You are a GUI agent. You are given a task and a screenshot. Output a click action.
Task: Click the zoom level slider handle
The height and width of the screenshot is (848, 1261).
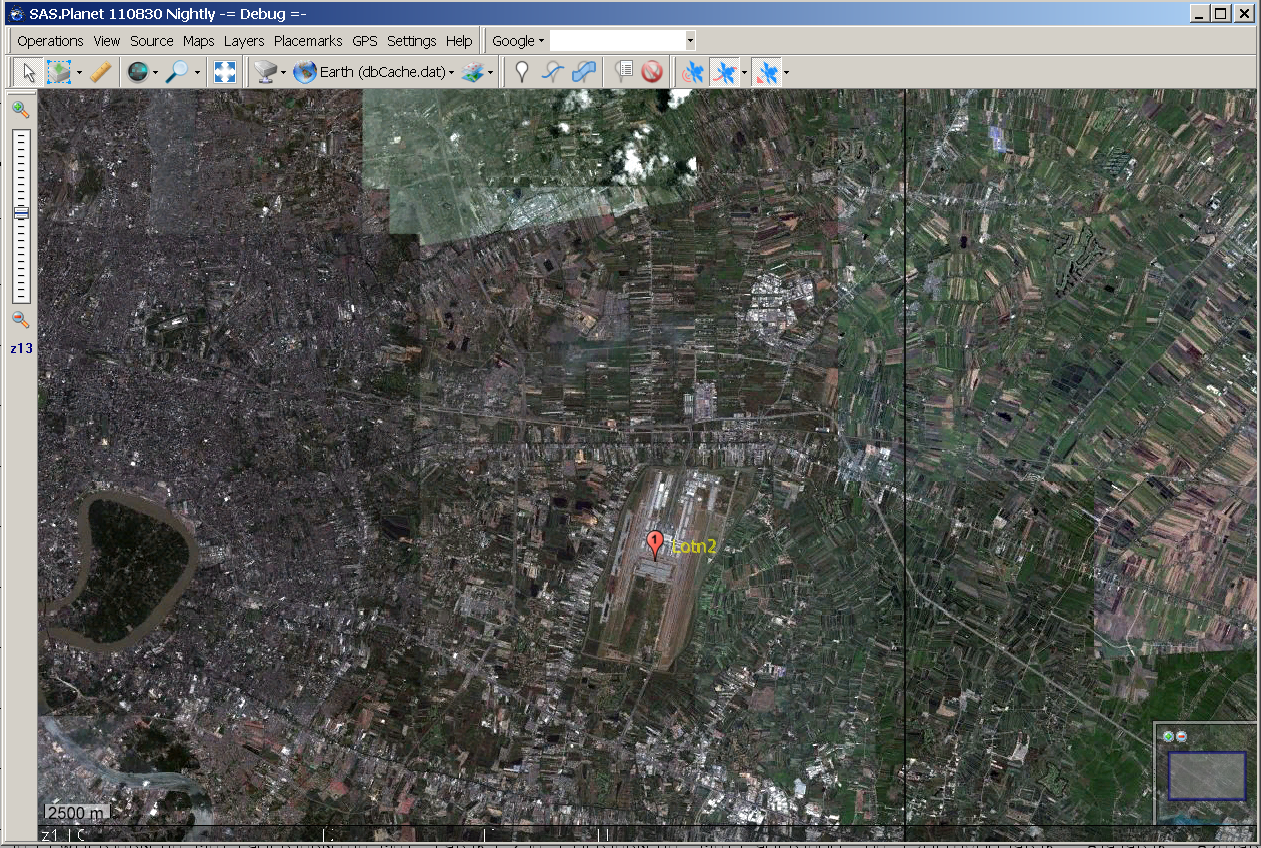21,212
